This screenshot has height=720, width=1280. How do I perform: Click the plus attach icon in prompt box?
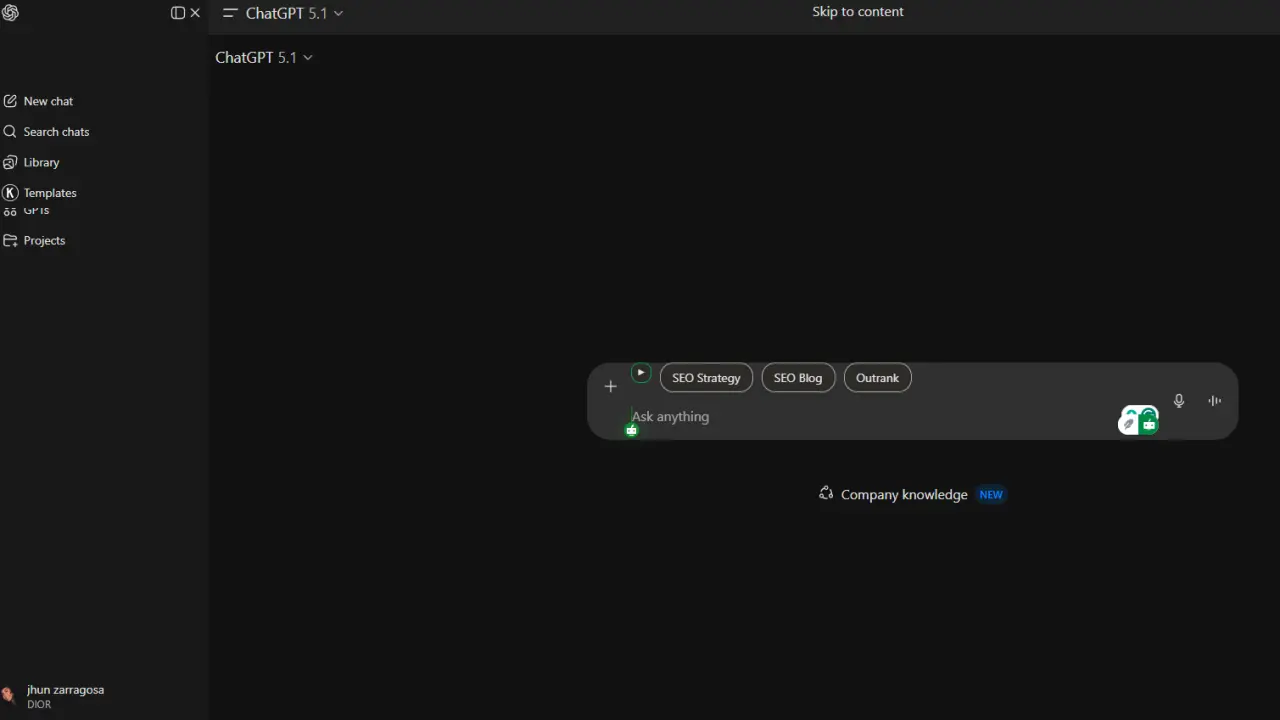(610, 386)
